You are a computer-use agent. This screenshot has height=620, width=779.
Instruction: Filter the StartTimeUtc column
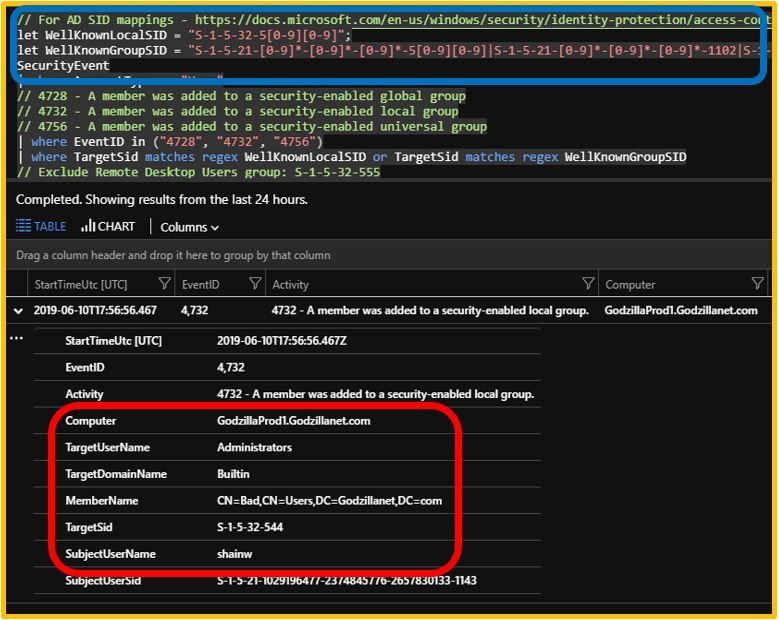click(164, 284)
